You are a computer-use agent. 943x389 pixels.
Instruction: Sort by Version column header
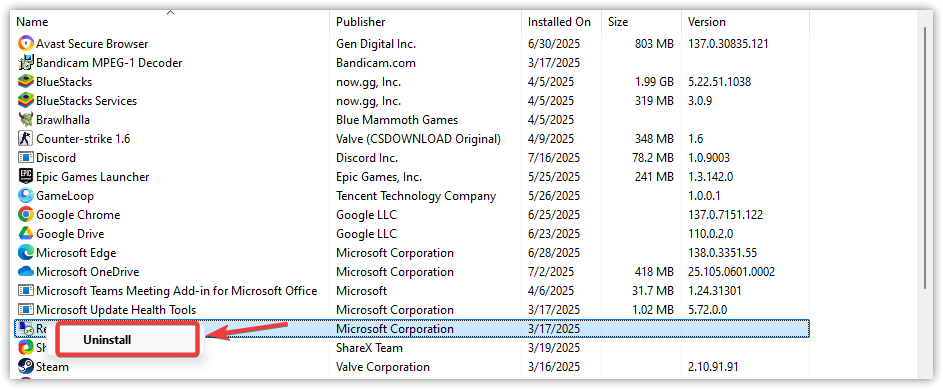(x=707, y=22)
